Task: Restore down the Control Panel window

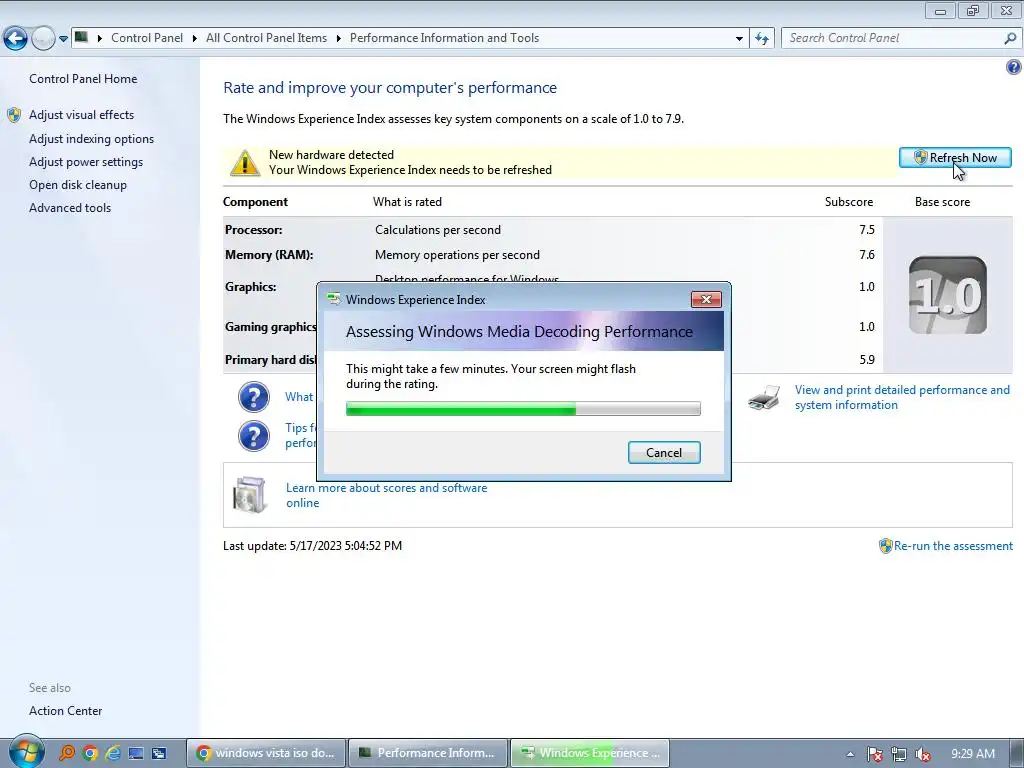Action: [973, 10]
